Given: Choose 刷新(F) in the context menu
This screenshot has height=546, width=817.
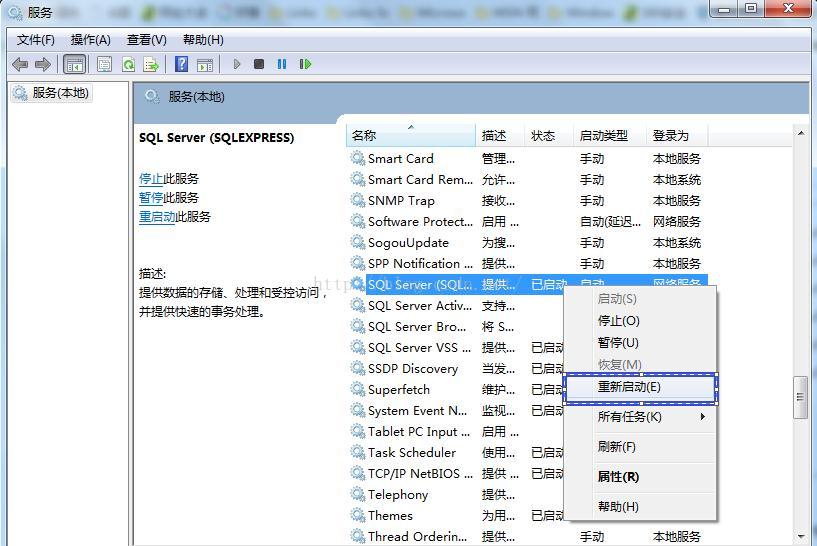Looking at the screenshot, I should click(x=640, y=447).
